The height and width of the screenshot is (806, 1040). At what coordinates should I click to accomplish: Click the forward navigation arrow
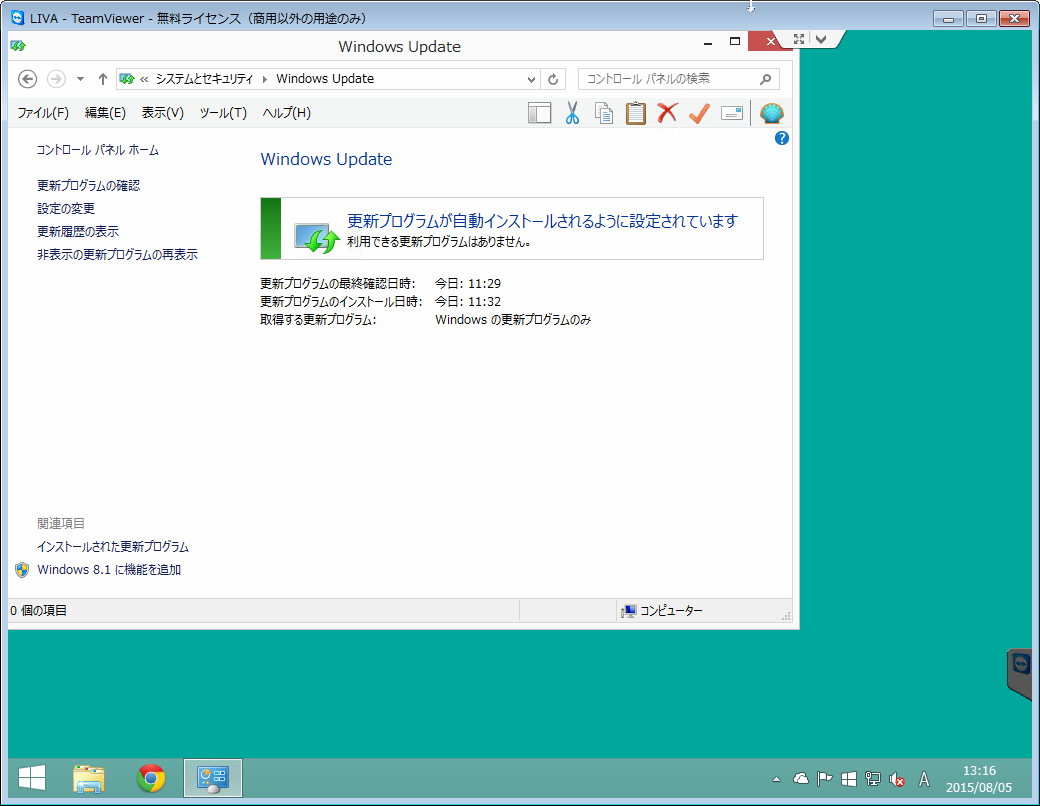coord(56,79)
